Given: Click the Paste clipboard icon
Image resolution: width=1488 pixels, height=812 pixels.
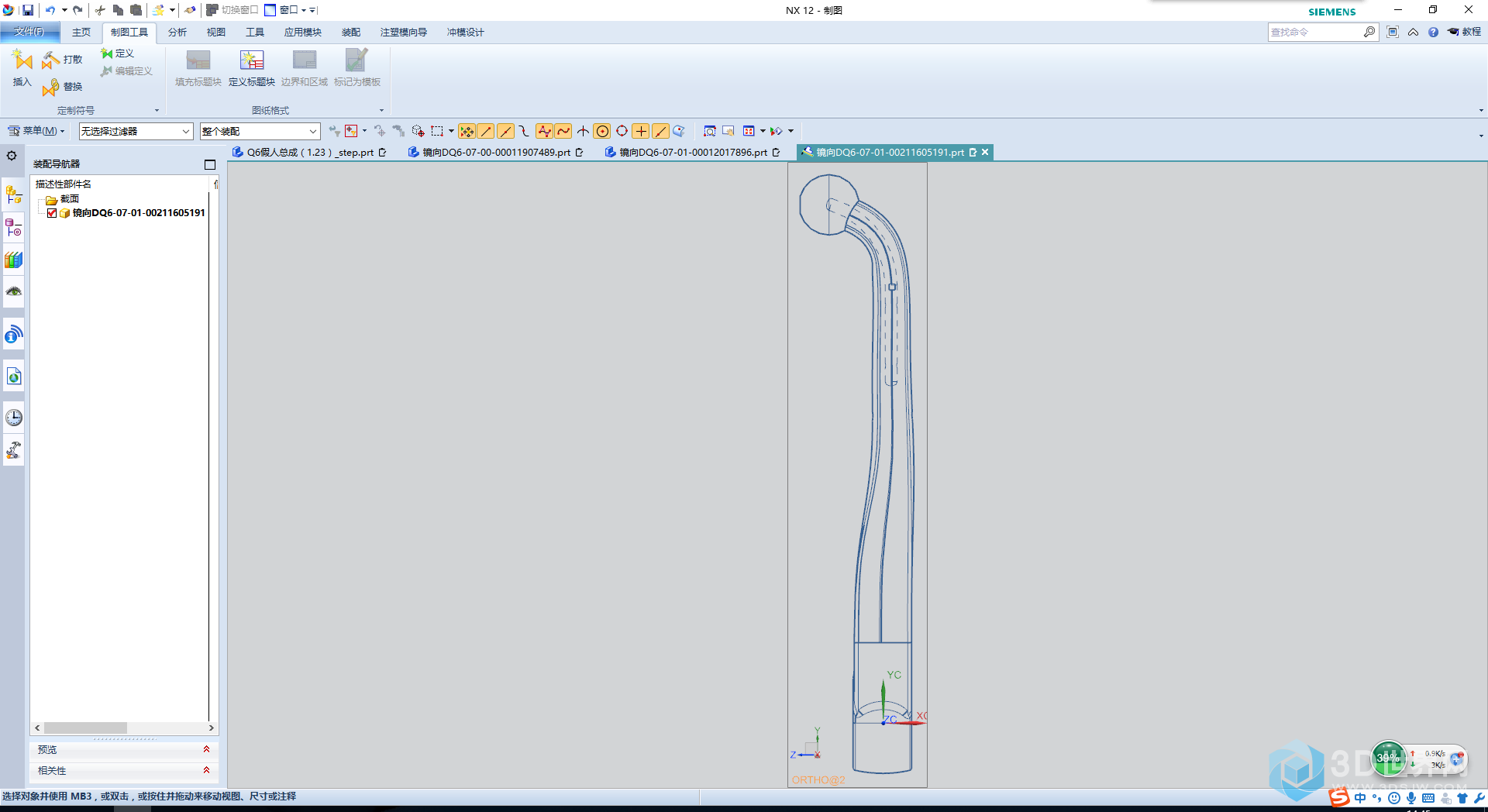Looking at the screenshot, I should (136, 10).
